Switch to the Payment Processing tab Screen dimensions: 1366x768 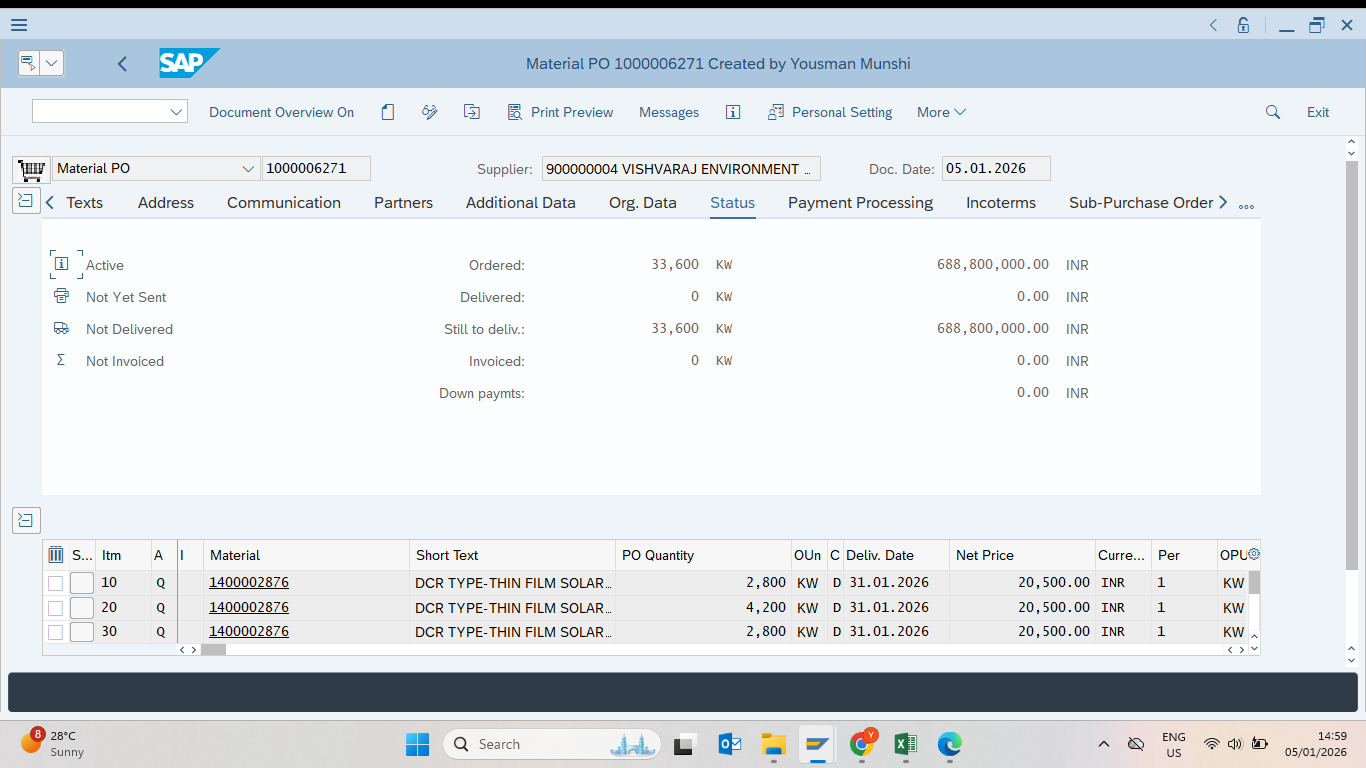point(860,203)
